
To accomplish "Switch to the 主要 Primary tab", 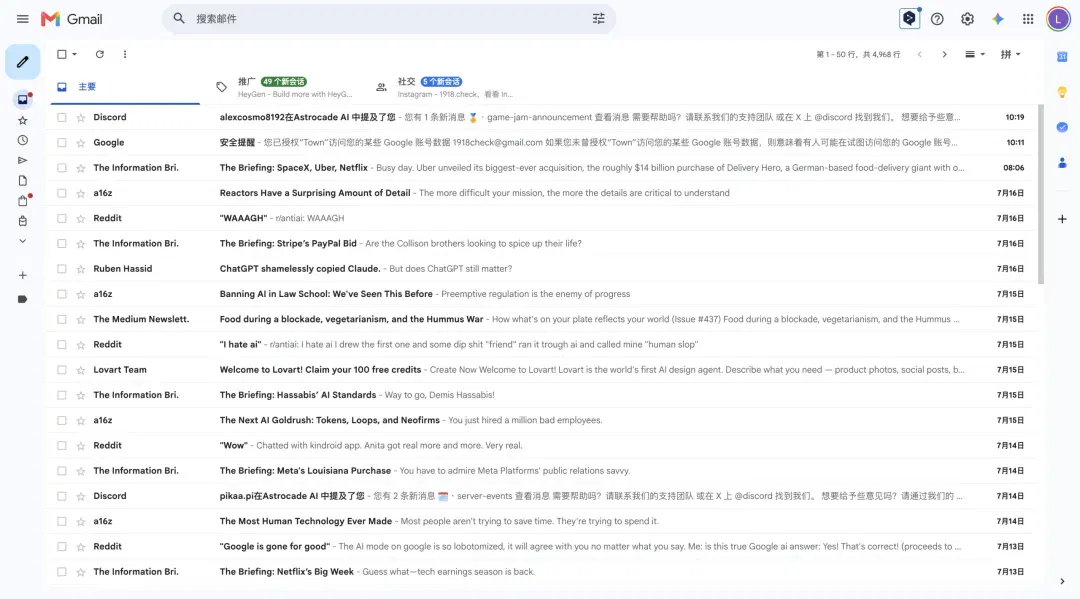I will (x=125, y=87).
